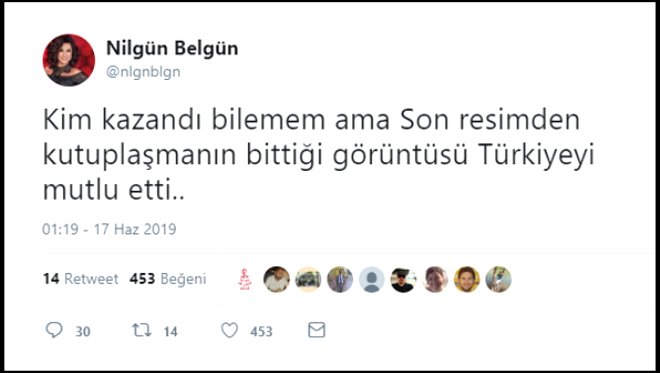Viewport: 660px width, 373px height.
Task: Click the retweet arrows icon
Action: (x=141, y=330)
